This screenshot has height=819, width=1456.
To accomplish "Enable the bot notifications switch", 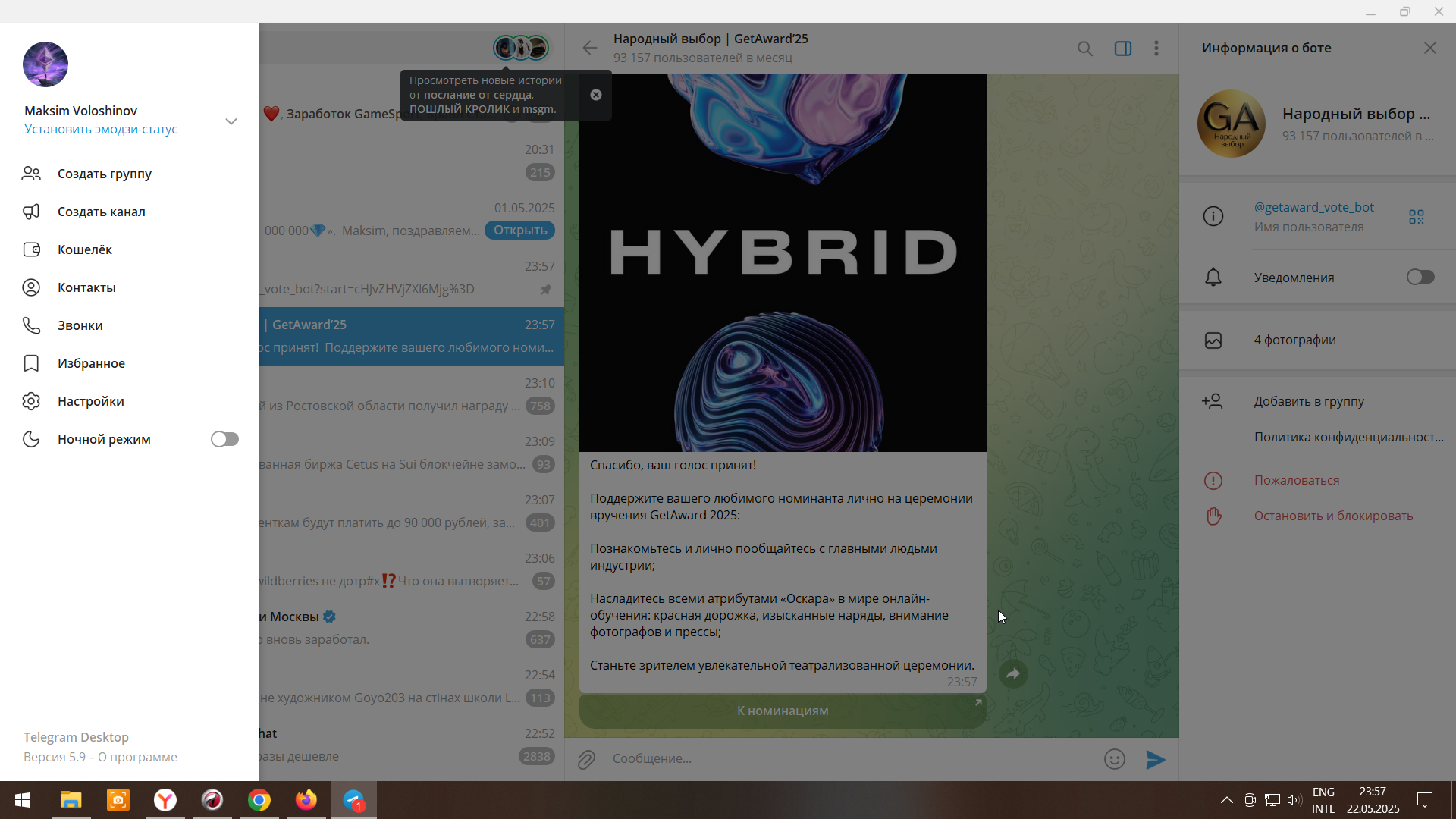I will click(1420, 278).
